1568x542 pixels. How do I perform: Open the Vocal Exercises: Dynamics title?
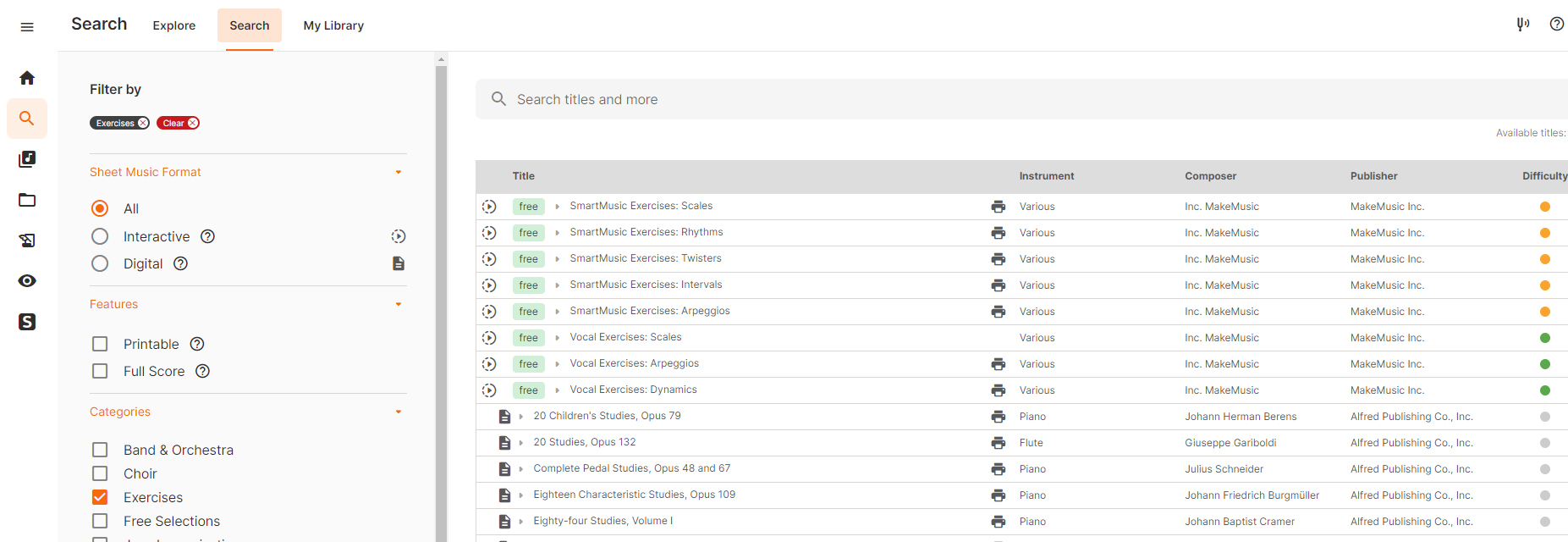633,390
